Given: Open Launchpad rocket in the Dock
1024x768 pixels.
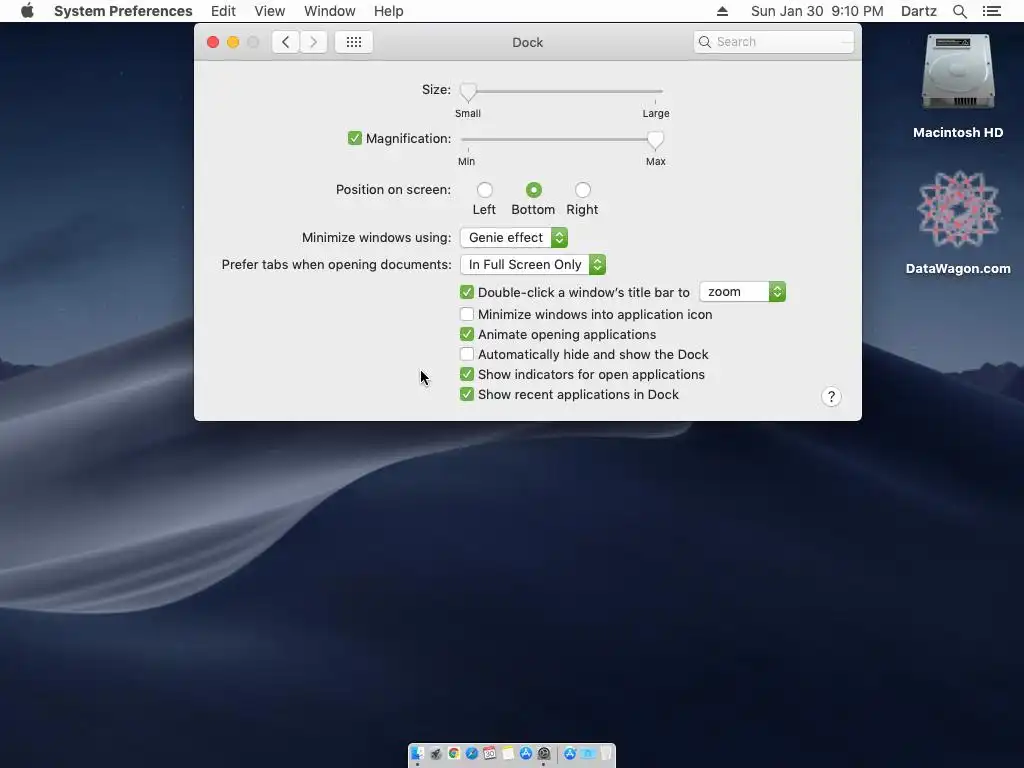Looking at the screenshot, I should click(436, 754).
